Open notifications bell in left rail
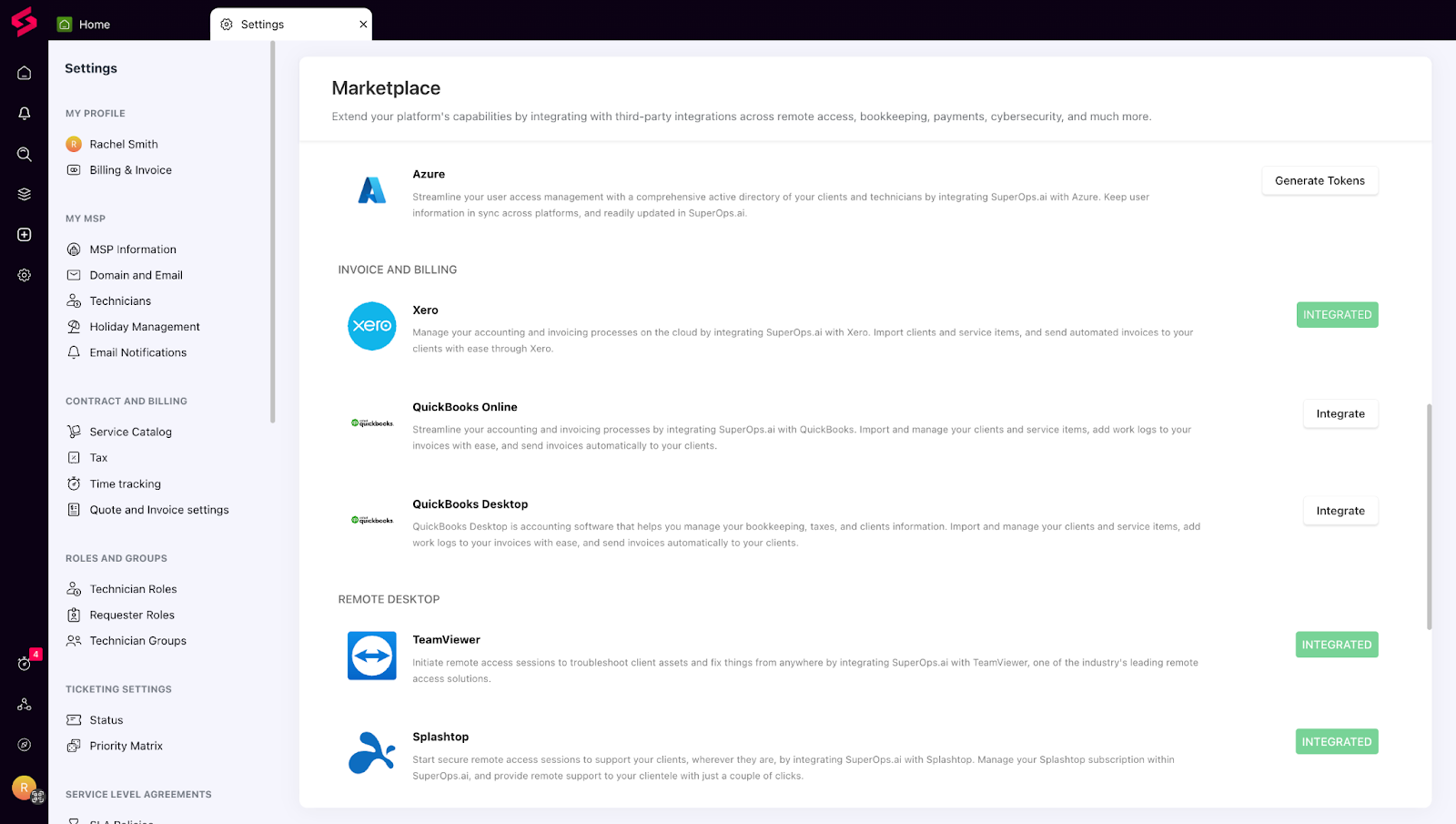Screen dimensions: 1456x824 25,114
